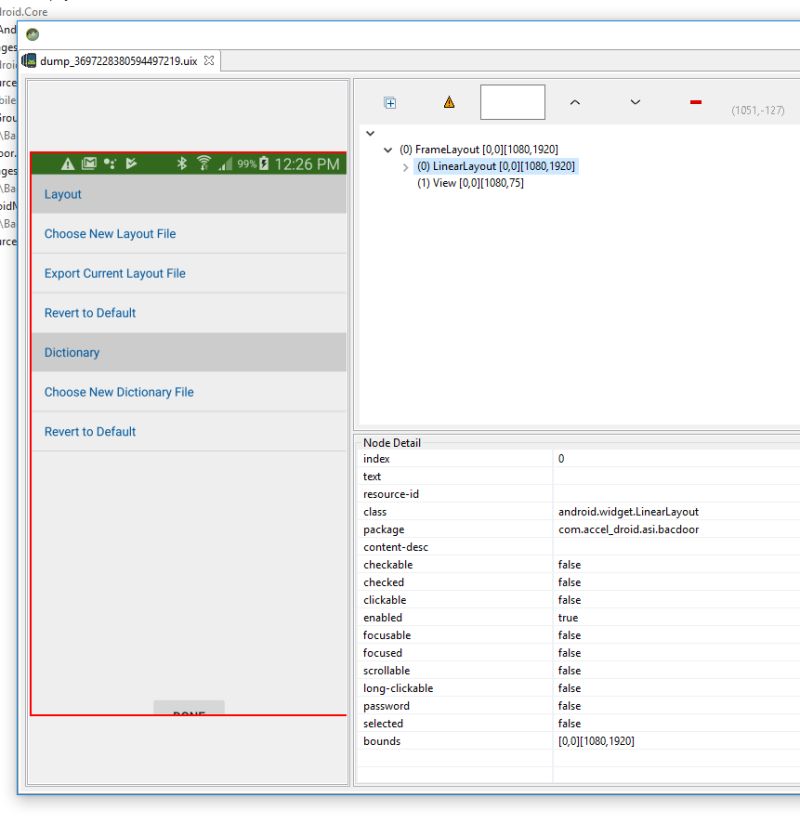
Task: Click the index value 0
Action: [561, 459]
